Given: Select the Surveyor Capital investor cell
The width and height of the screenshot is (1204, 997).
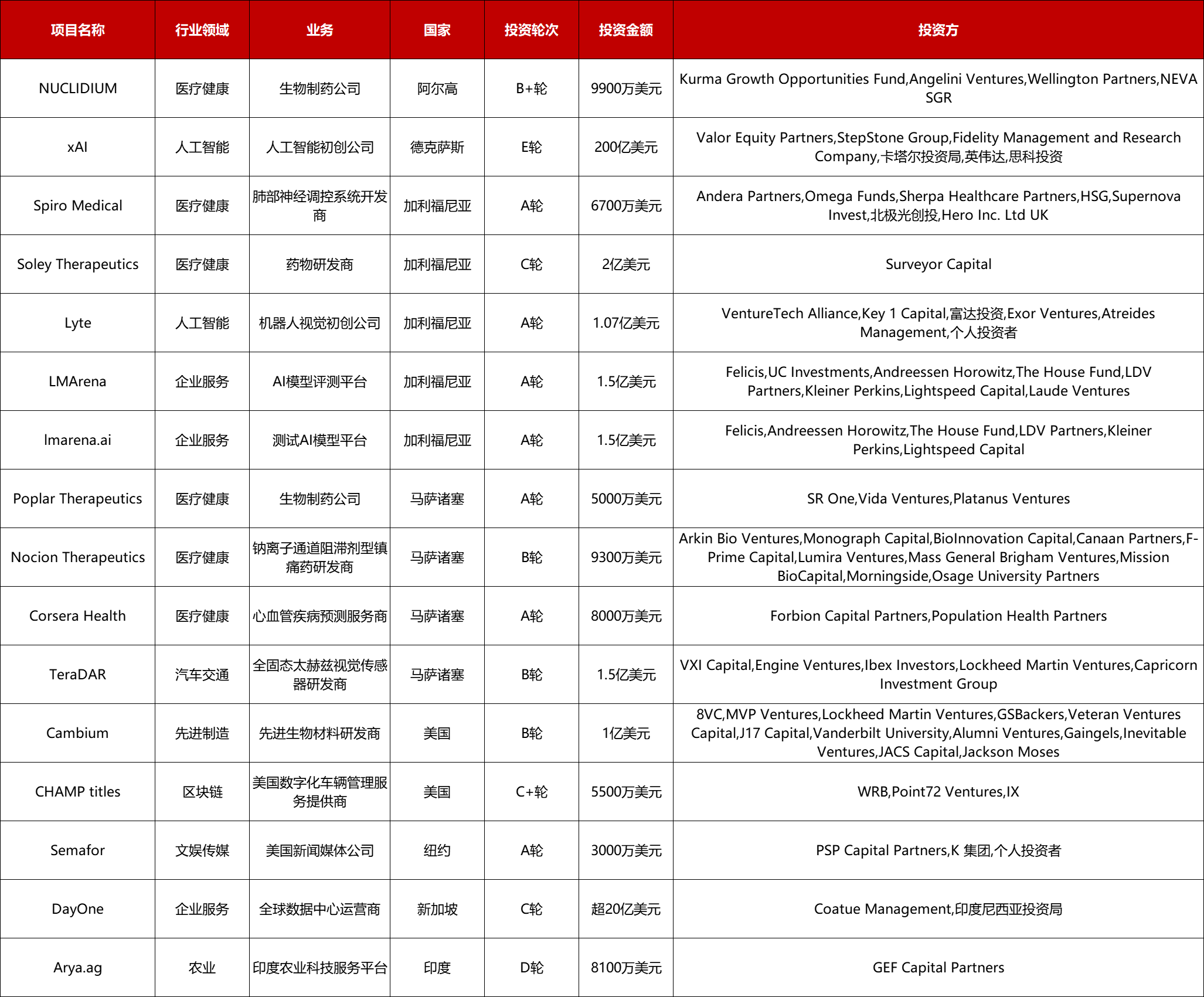Looking at the screenshot, I should click(x=938, y=264).
